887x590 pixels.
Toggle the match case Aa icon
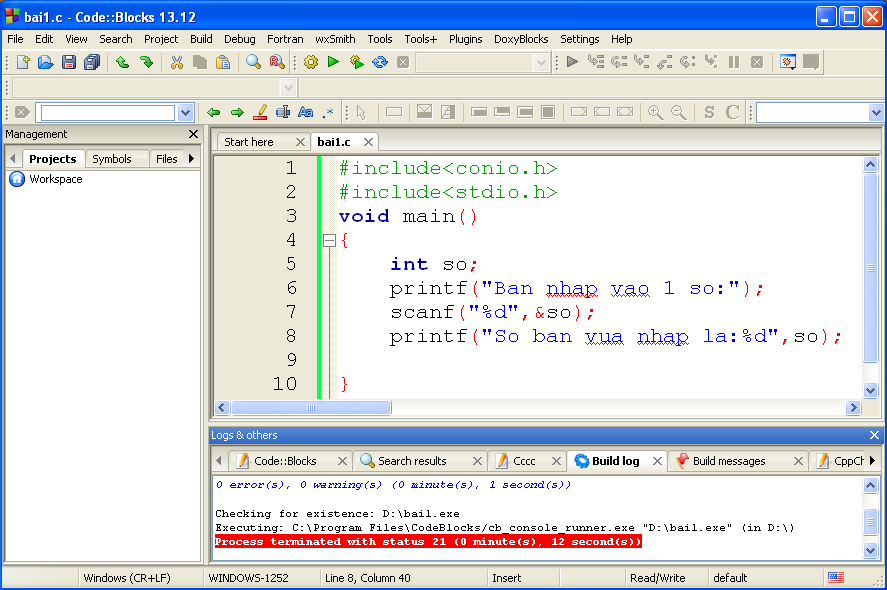(x=305, y=112)
